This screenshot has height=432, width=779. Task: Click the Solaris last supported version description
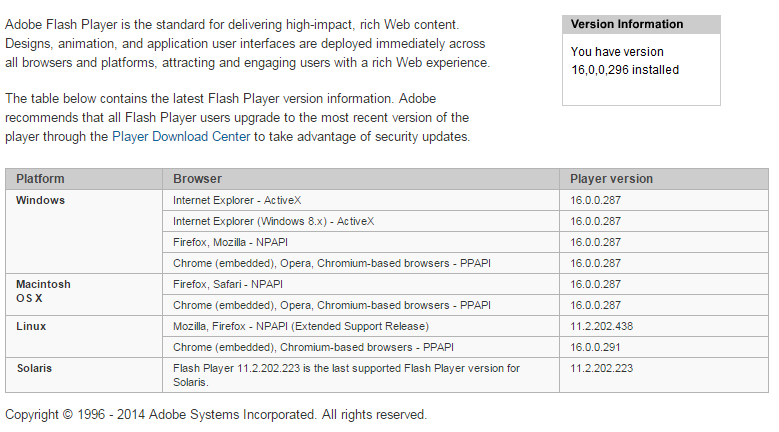click(346, 375)
